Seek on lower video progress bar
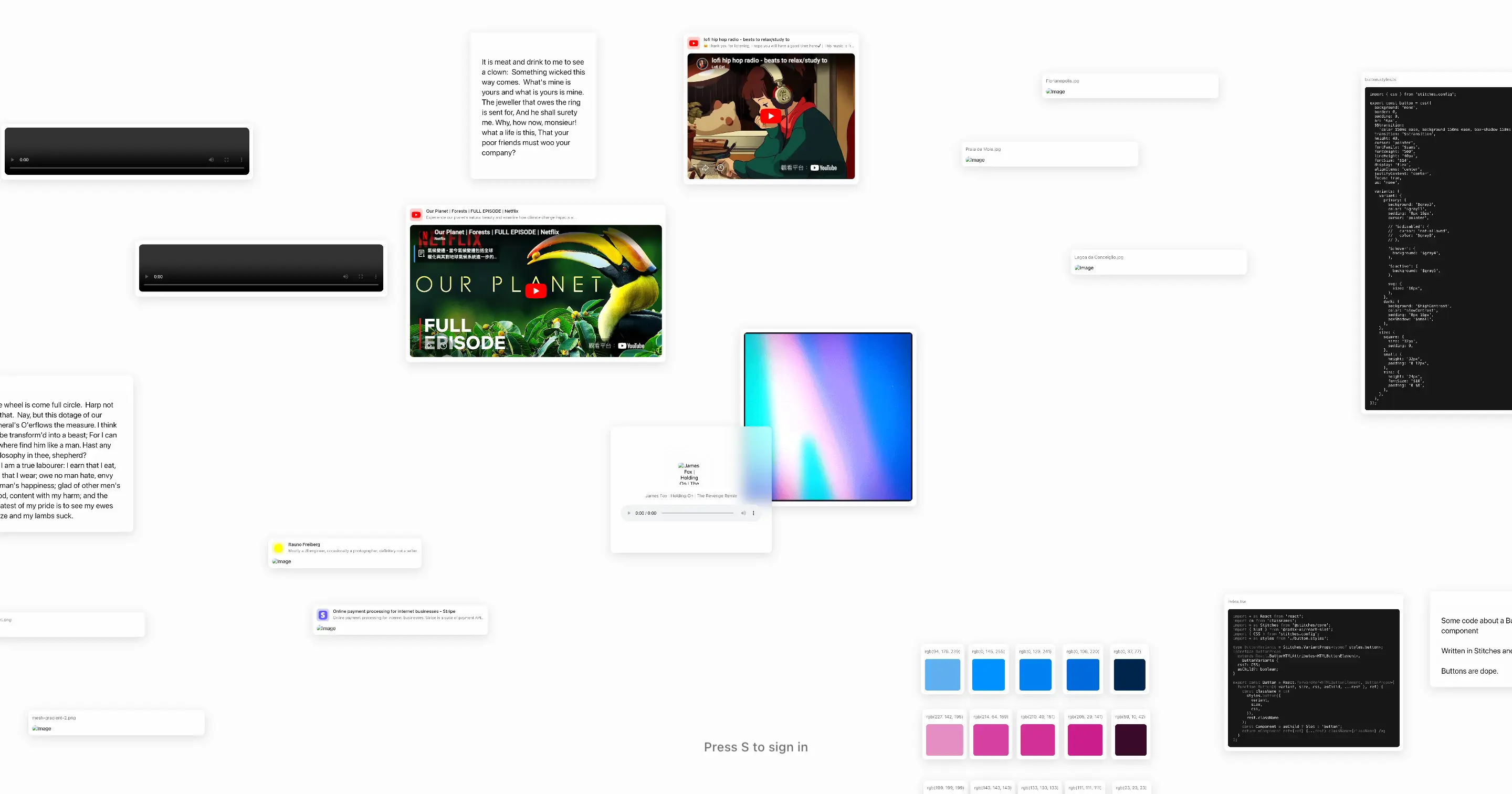The width and height of the screenshot is (1512, 794). click(x=261, y=285)
